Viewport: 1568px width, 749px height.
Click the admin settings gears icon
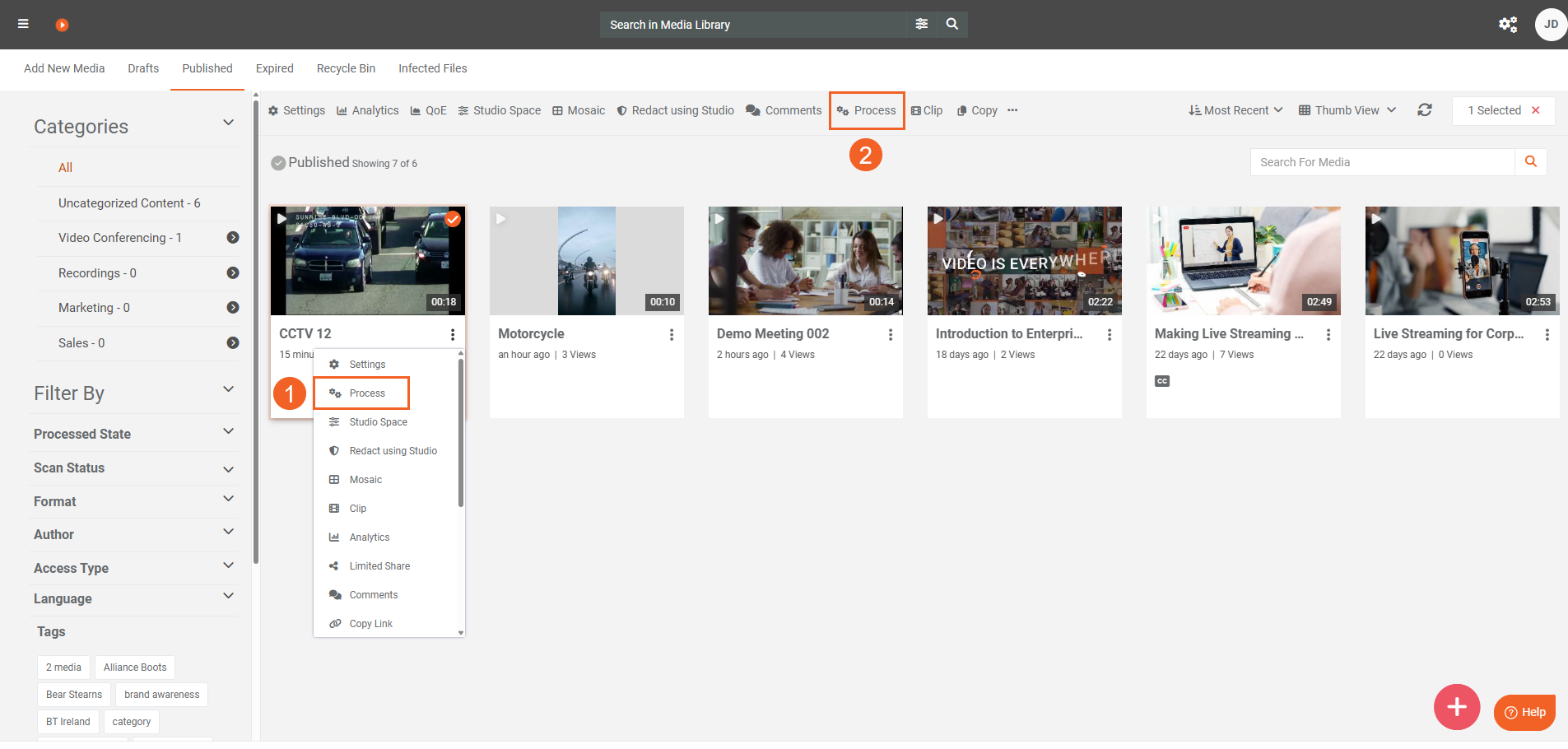click(1507, 24)
